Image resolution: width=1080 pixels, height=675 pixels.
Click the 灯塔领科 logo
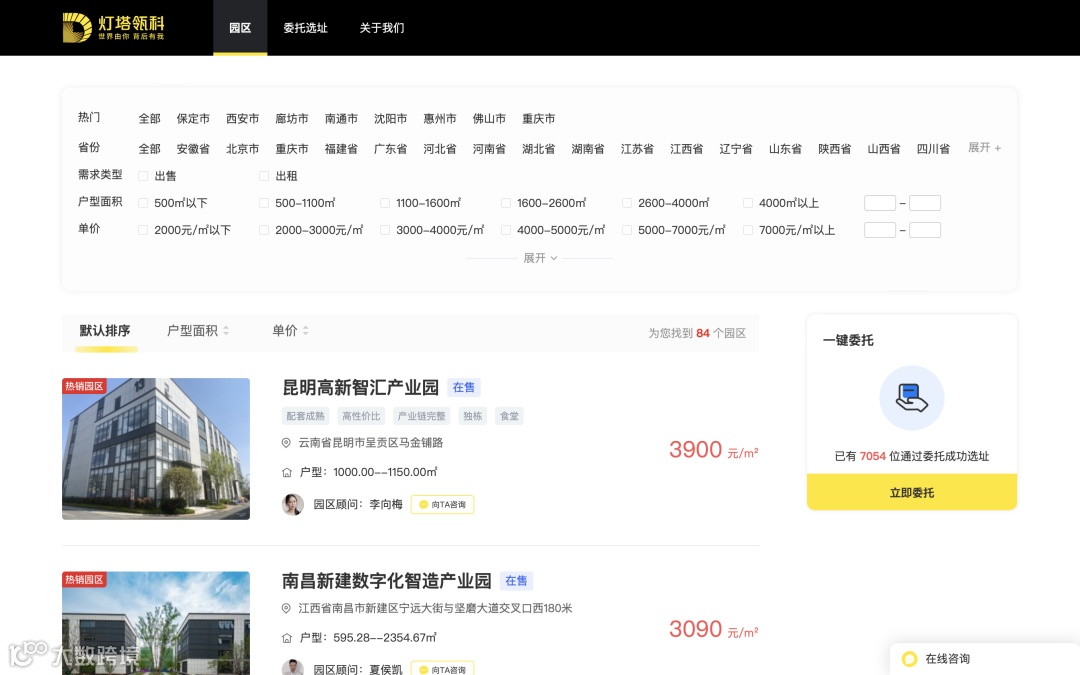point(114,28)
